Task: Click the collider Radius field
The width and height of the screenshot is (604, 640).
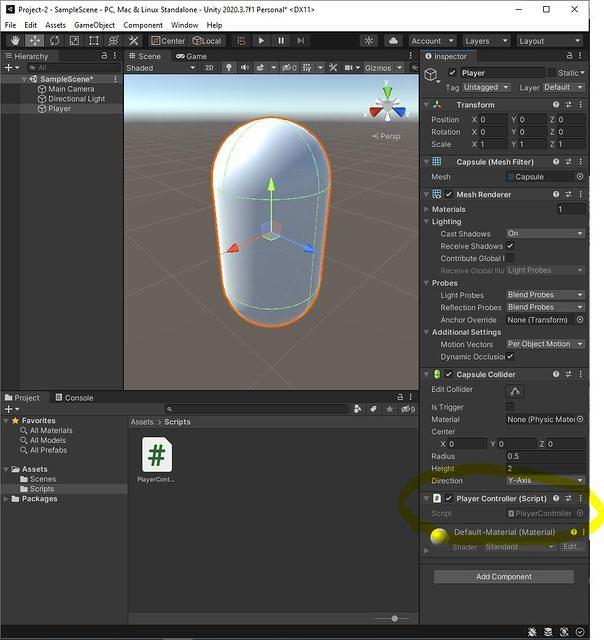Action: coord(545,456)
